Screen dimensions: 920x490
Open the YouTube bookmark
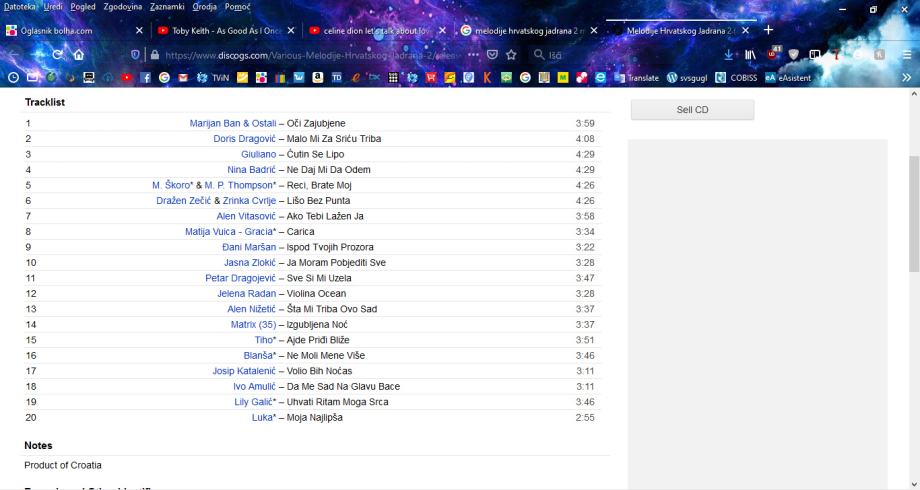click(x=127, y=77)
